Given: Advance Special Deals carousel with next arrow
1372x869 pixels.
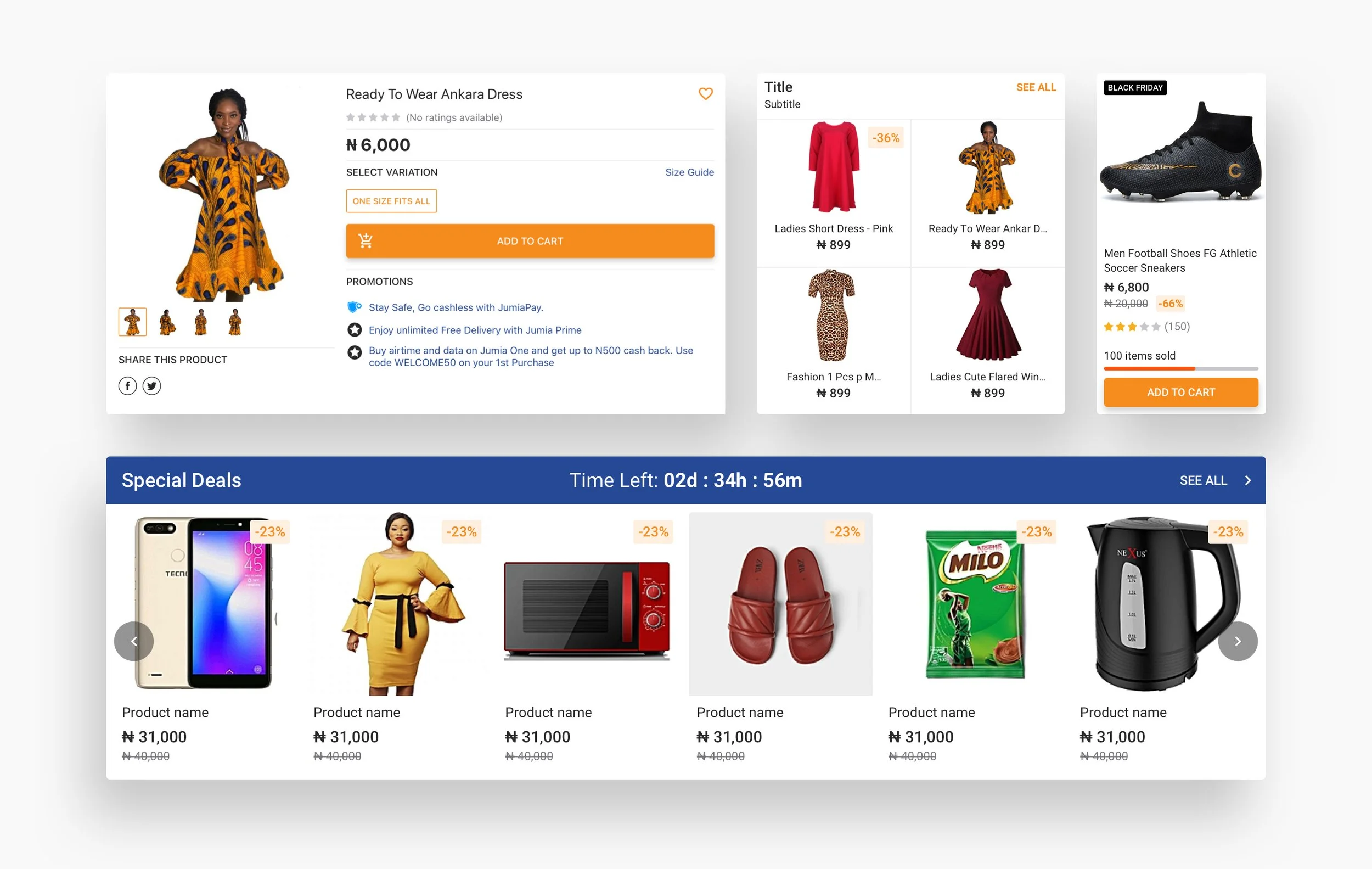Looking at the screenshot, I should point(1238,641).
